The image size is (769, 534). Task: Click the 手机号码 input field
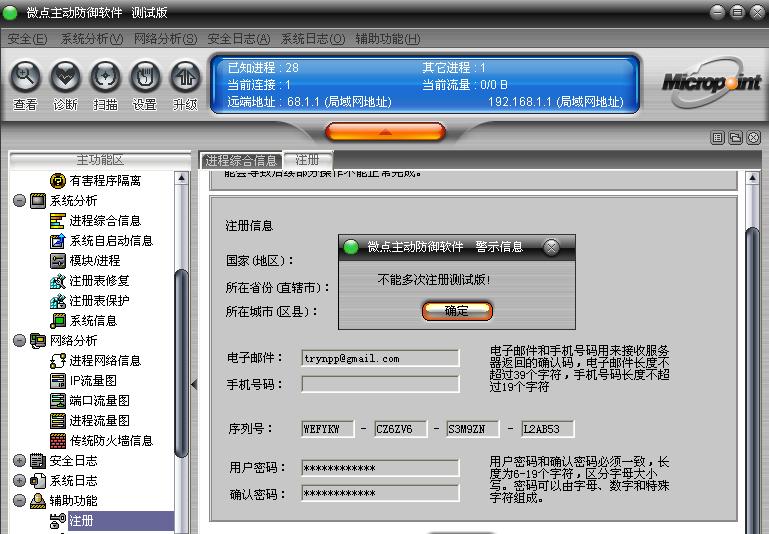click(x=381, y=384)
